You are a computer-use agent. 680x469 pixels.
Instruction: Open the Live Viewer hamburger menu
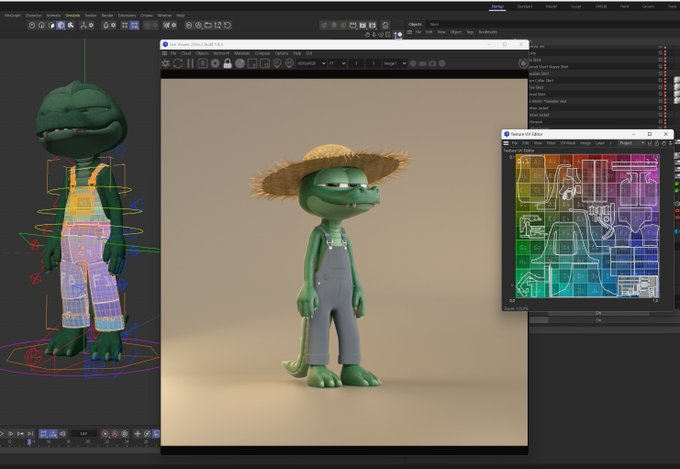coord(164,53)
